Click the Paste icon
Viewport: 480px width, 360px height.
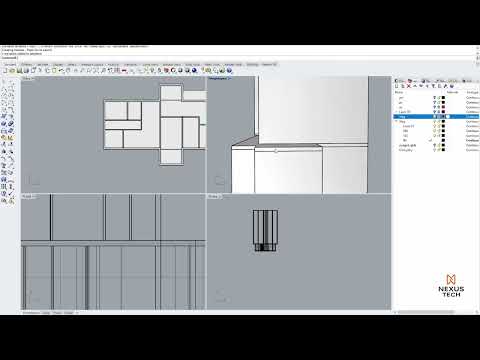pyautogui.click(x=54, y=70)
